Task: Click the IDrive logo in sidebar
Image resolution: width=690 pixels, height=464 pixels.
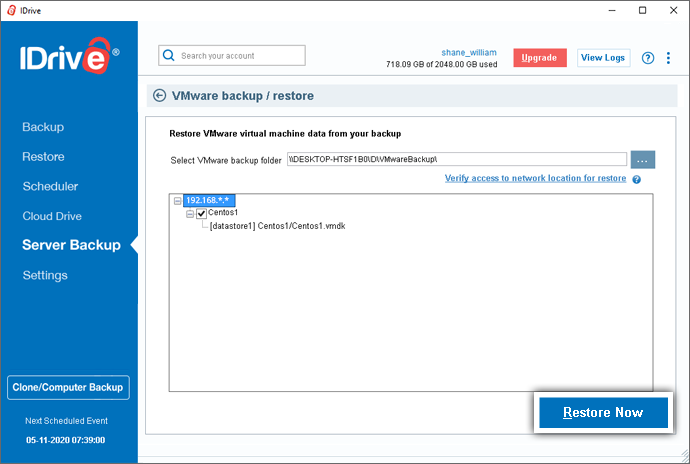Action: [x=70, y=55]
